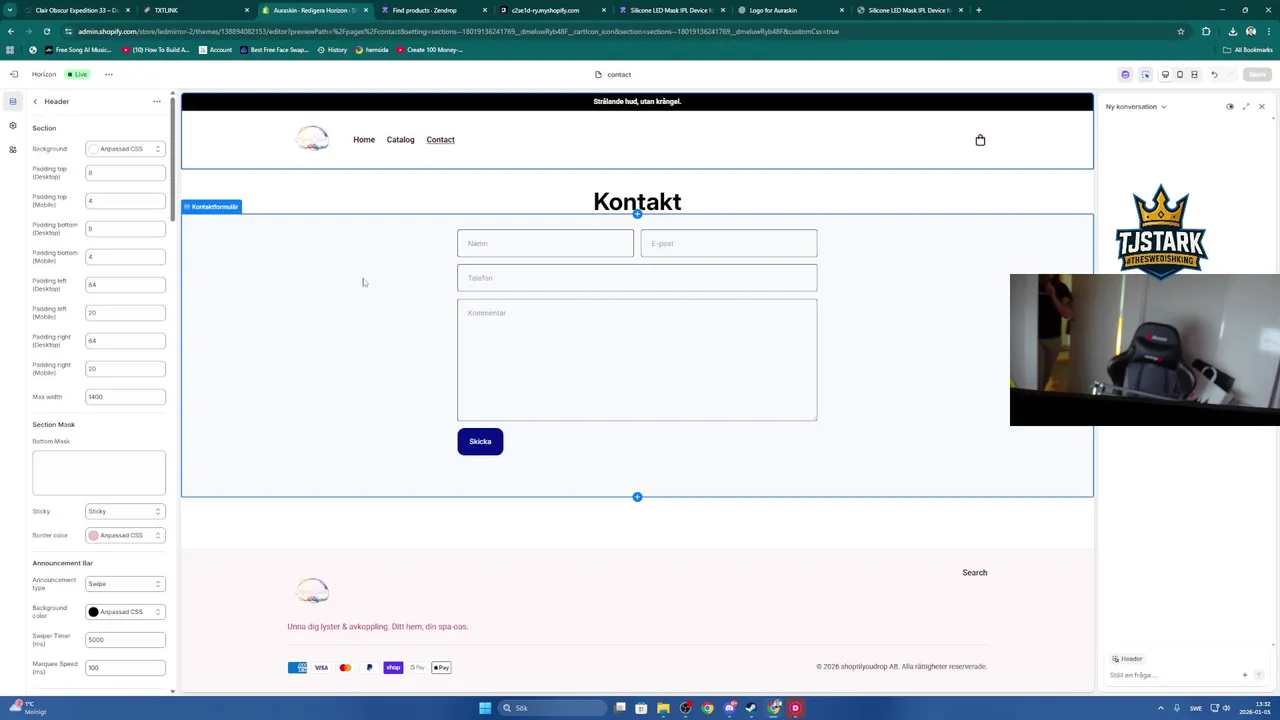Open the Windows Start menu
This screenshot has height=720, width=1280.
pos(485,708)
